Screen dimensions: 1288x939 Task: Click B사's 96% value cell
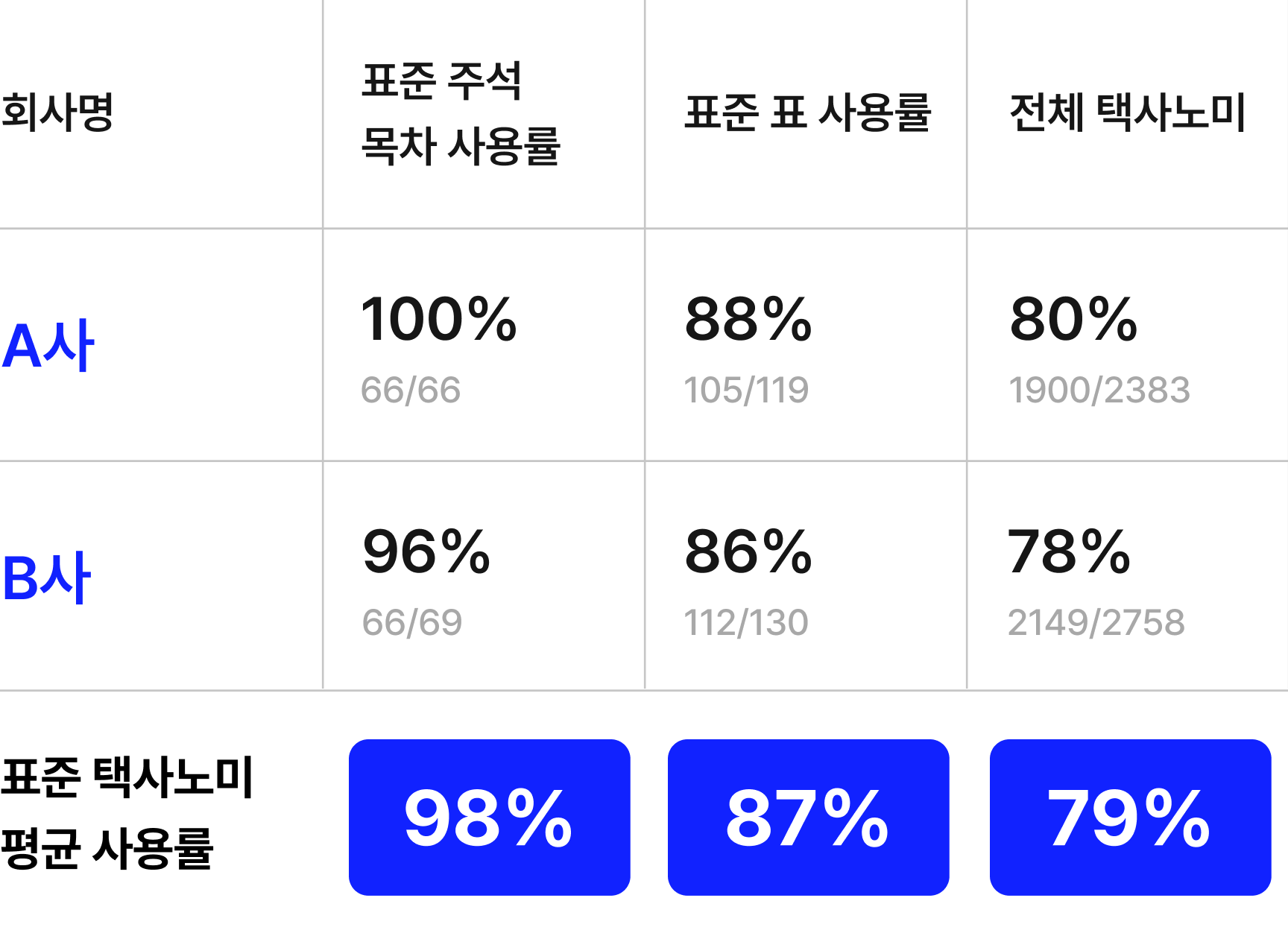[426, 551]
